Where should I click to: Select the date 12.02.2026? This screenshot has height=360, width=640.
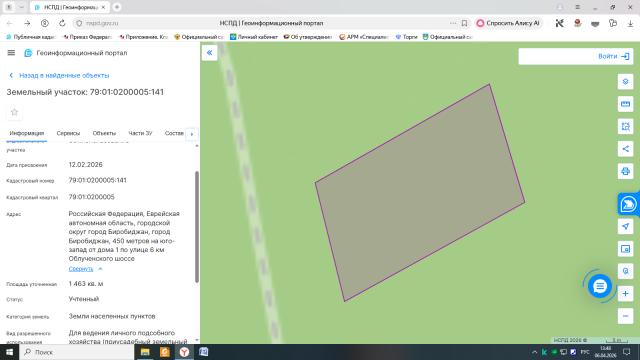click(x=85, y=165)
